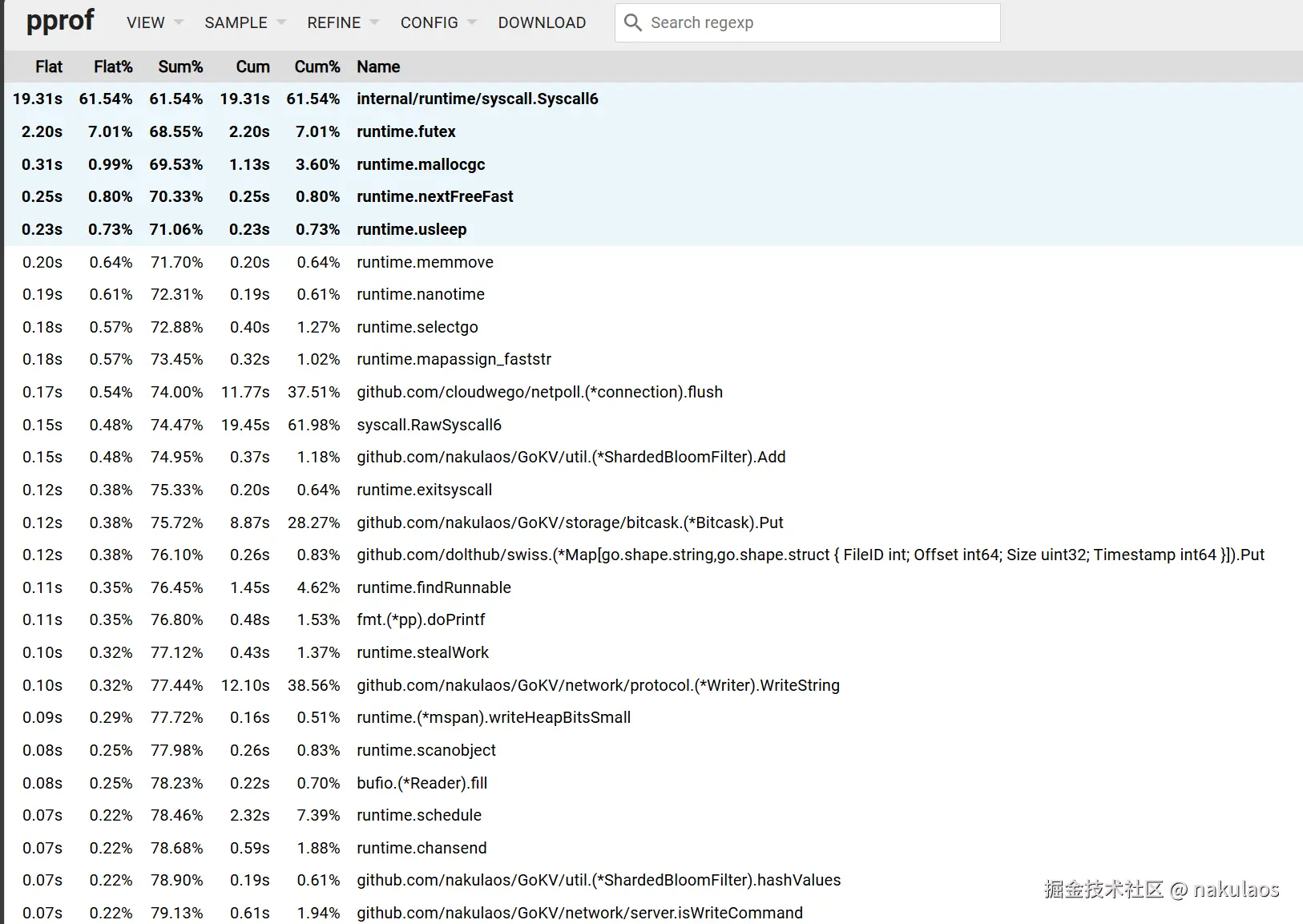This screenshot has height=924, width=1303.
Task: Select the Bitcask Put function row
Action: point(570,523)
